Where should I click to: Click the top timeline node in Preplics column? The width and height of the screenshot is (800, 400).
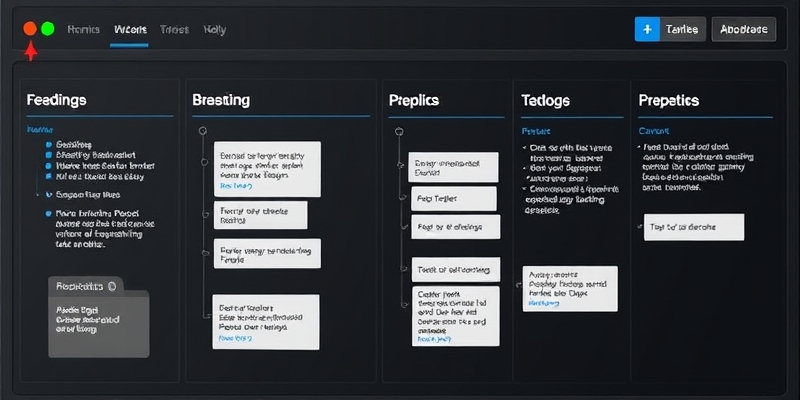399,128
